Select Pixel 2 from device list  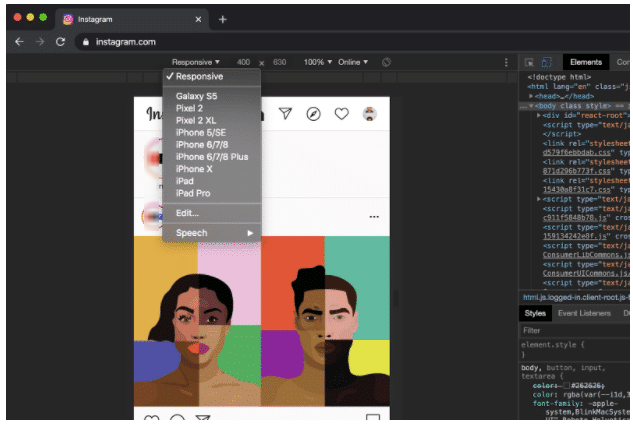point(212,108)
